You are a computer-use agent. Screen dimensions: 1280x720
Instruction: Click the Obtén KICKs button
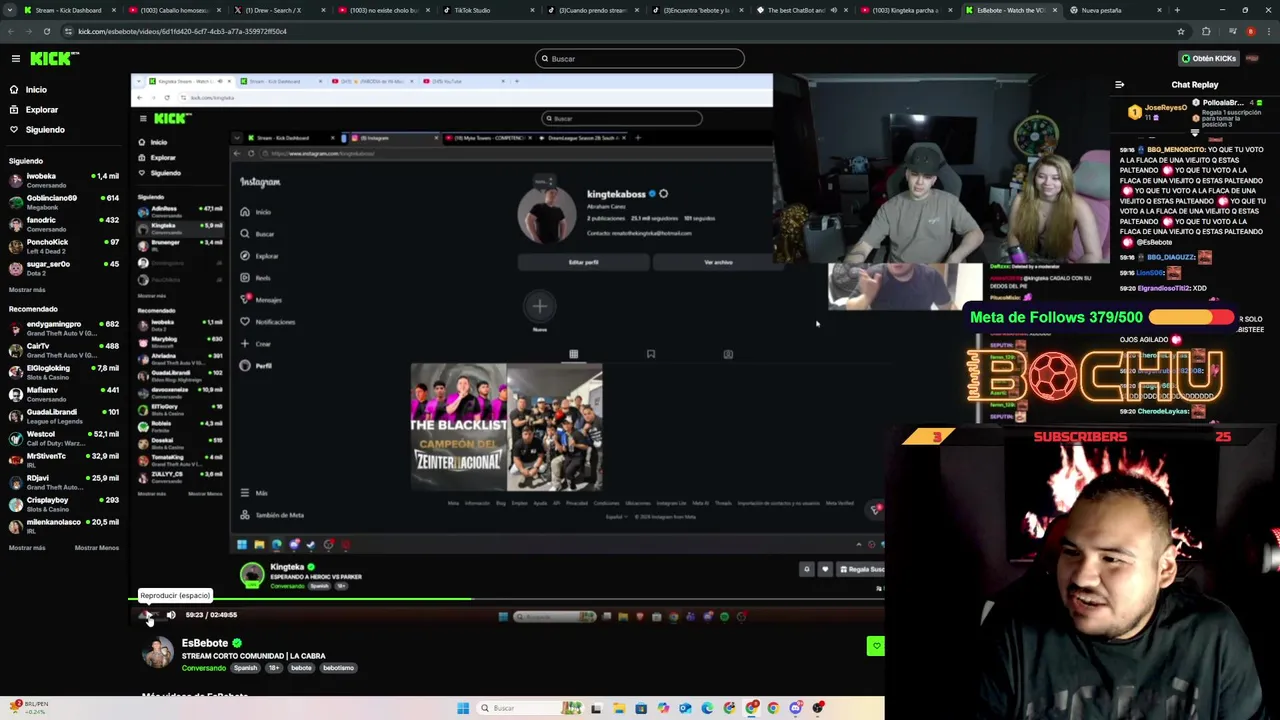pyautogui.click(x=1208, y=59)
